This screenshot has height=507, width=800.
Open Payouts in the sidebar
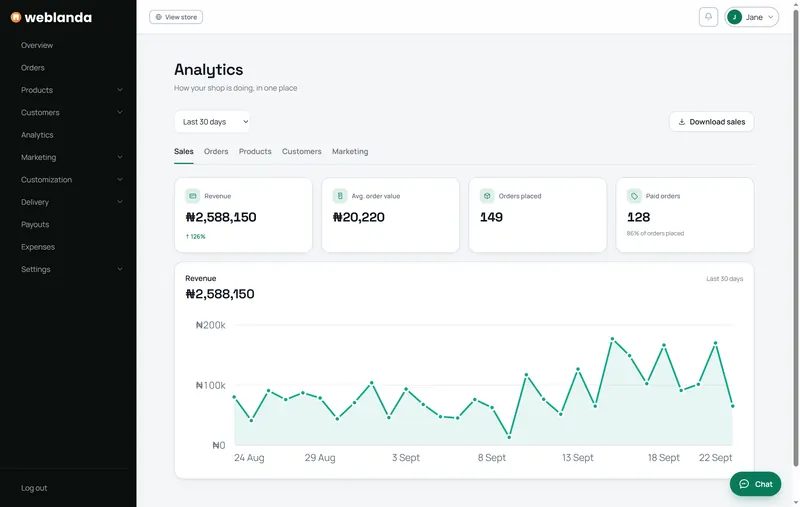(x=35, y=224)
